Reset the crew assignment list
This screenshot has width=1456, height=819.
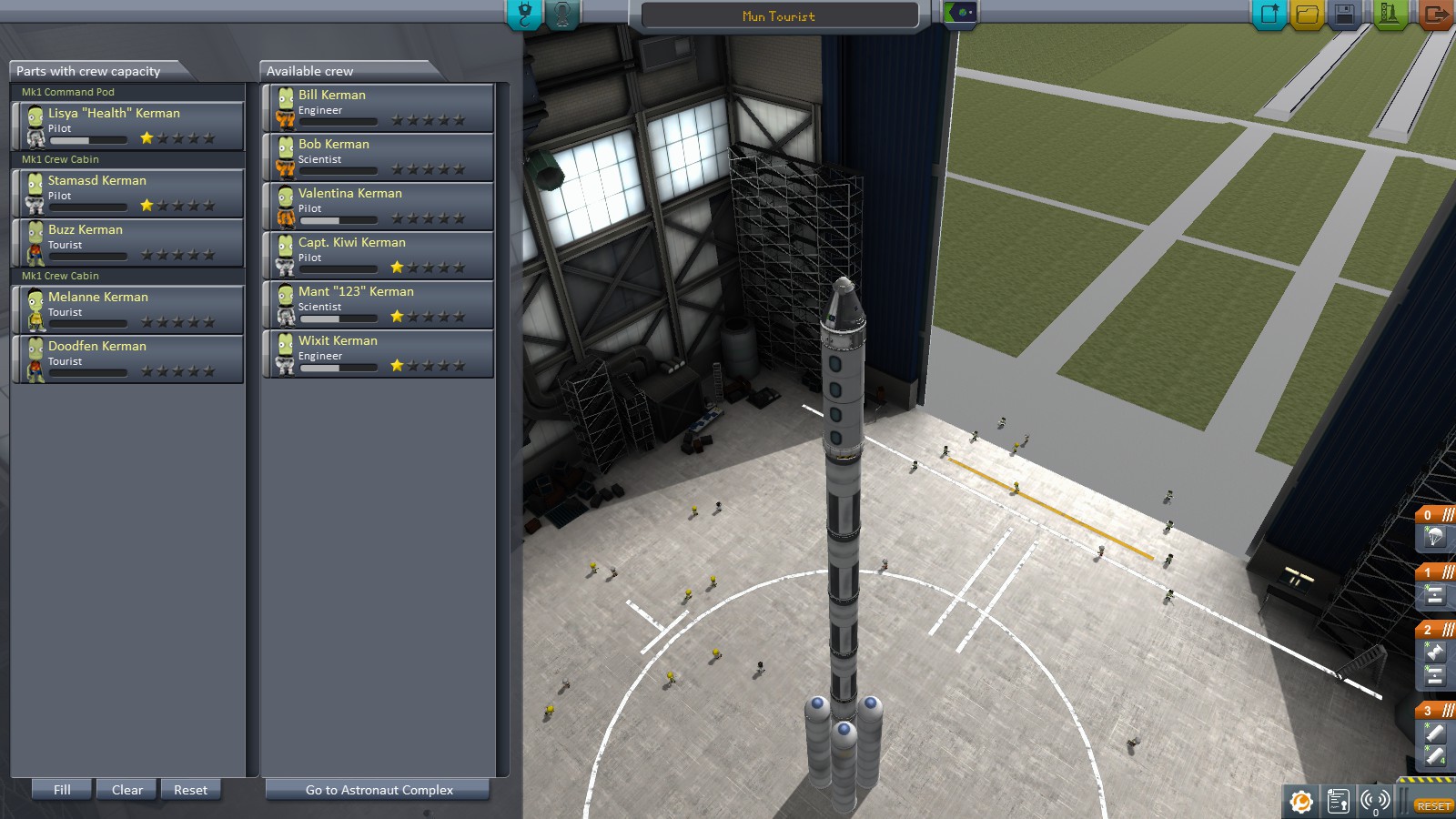[x=190, y=790]
